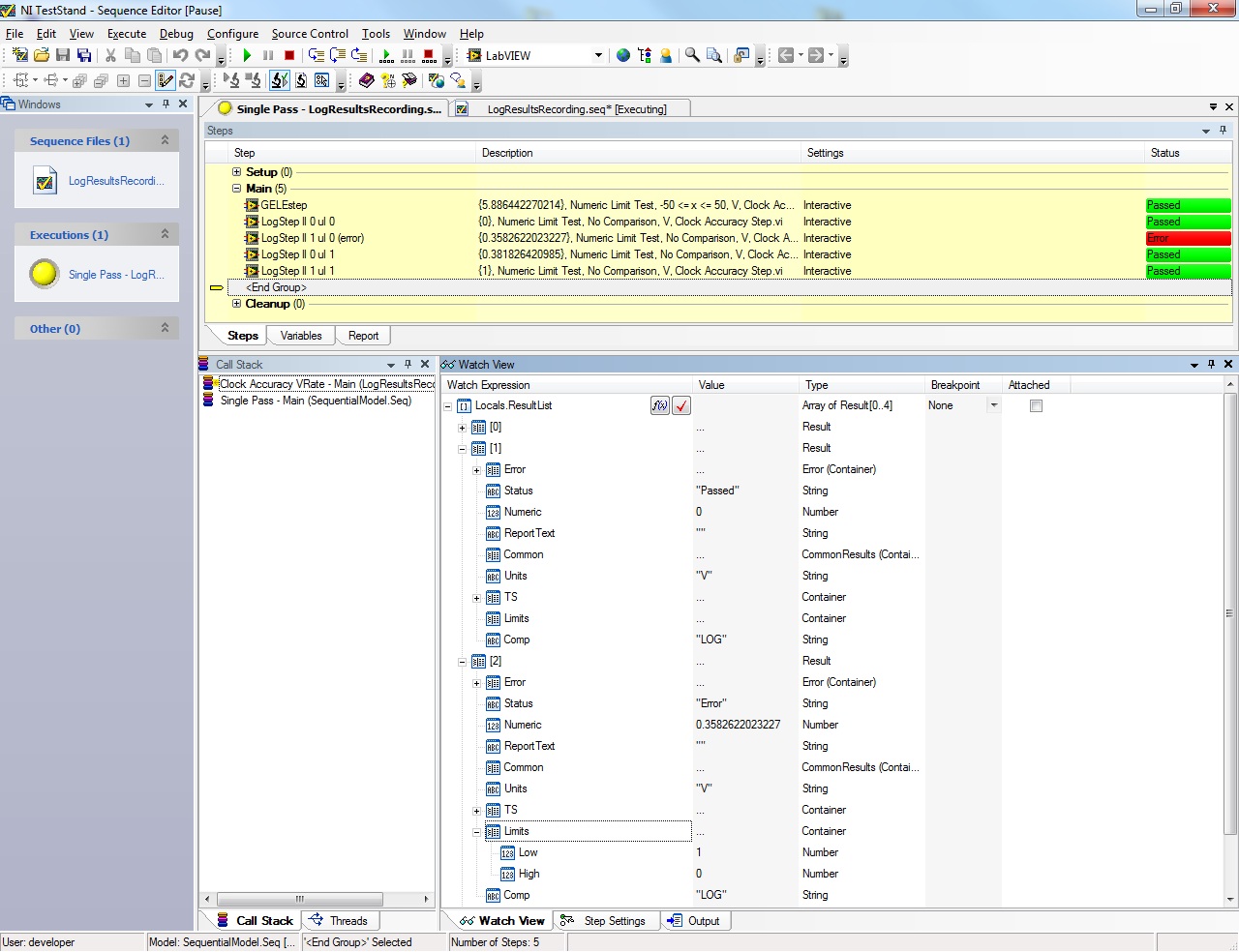Click the purple book help icon

tap(366, 80)
